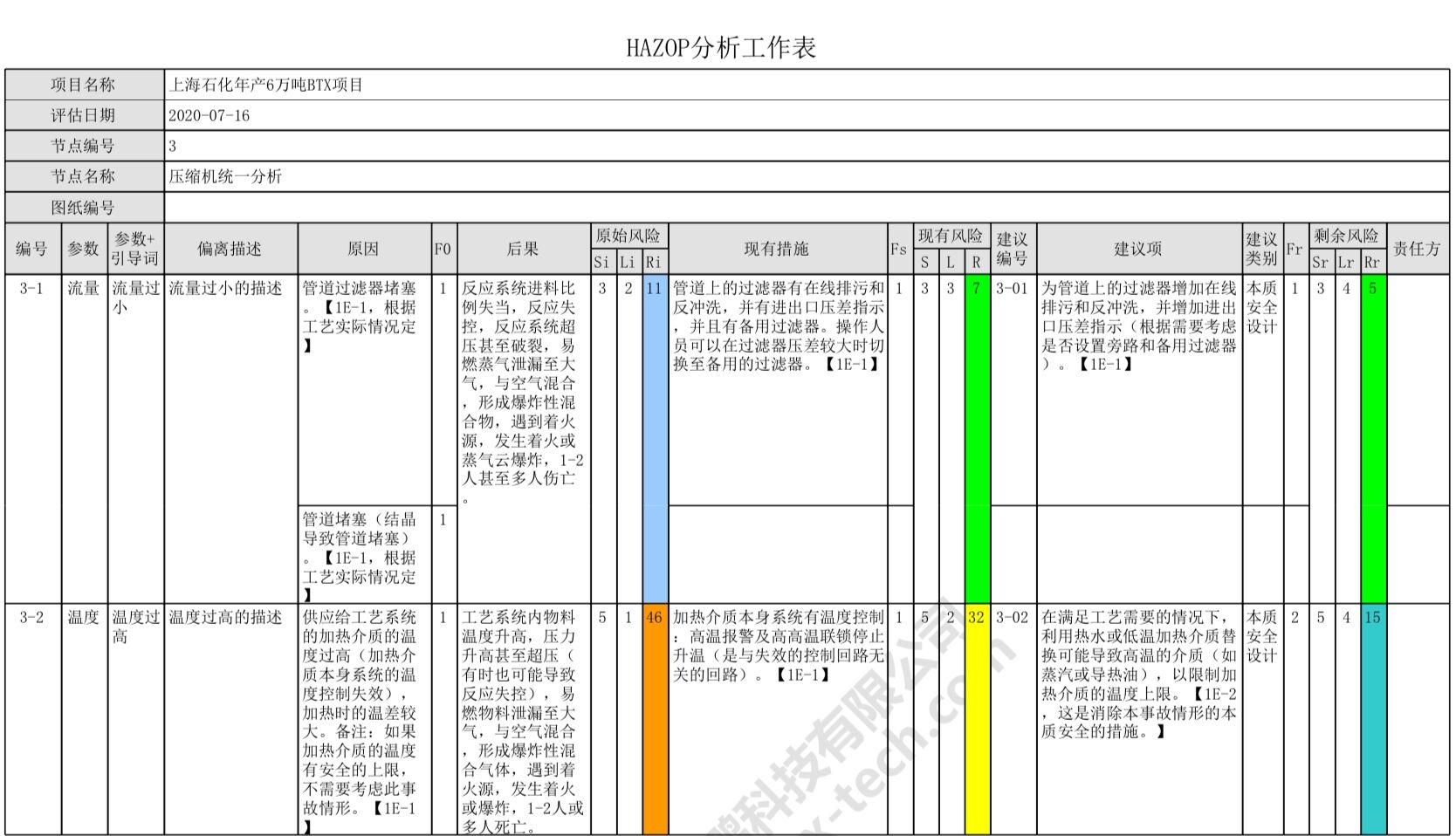
Task: Click the '参数+引导词' column header
Action: [135, 249]
